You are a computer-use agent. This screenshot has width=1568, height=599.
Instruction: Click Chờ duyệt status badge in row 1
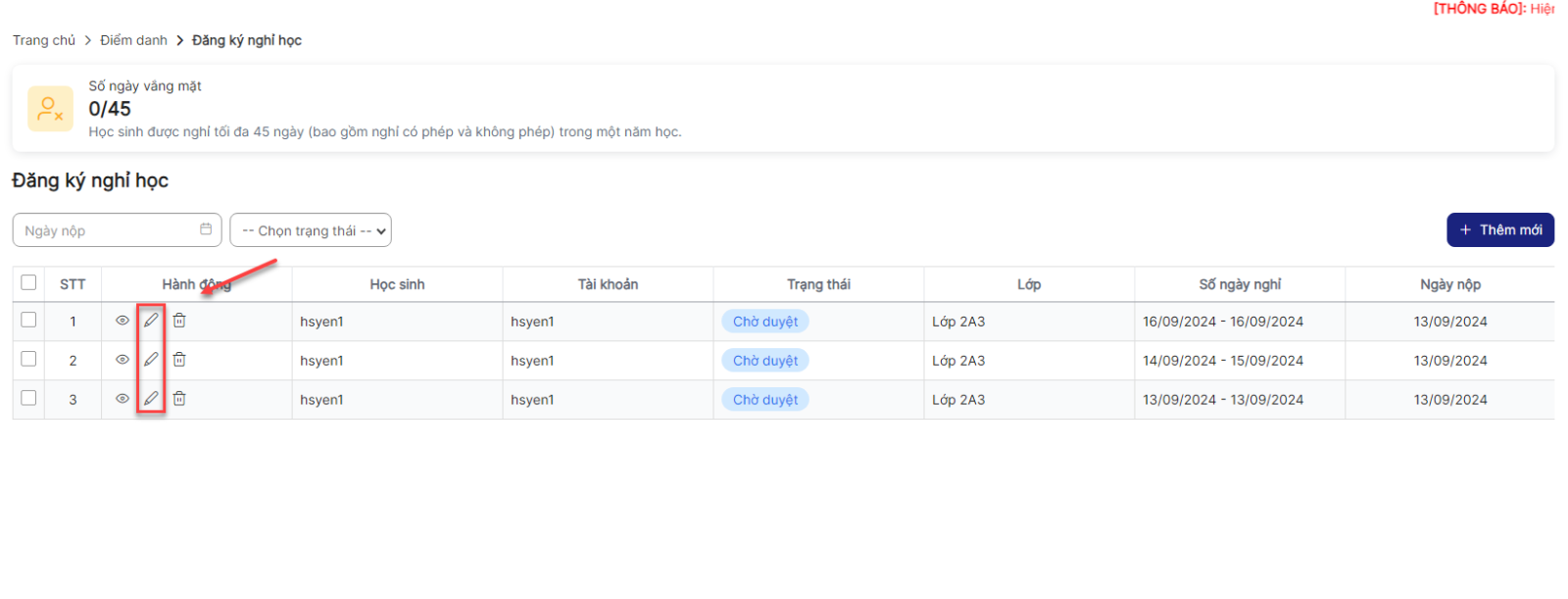765,322
